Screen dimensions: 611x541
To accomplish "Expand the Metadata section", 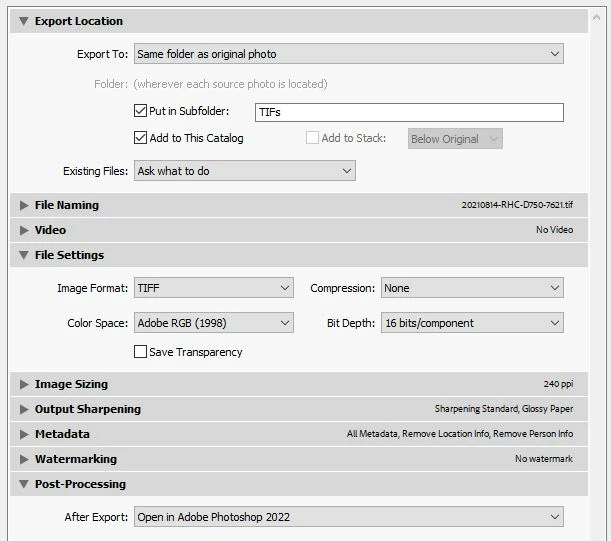I will pos(24,434).
